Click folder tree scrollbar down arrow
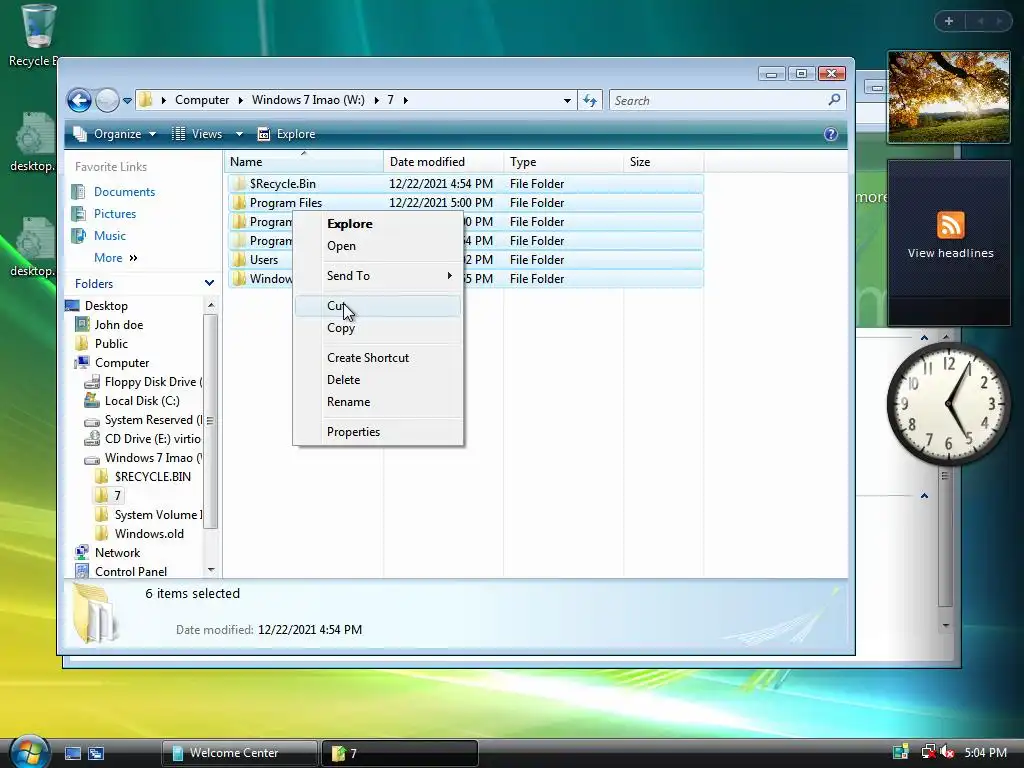This screenshot has width=1024, height=768. 210,570
